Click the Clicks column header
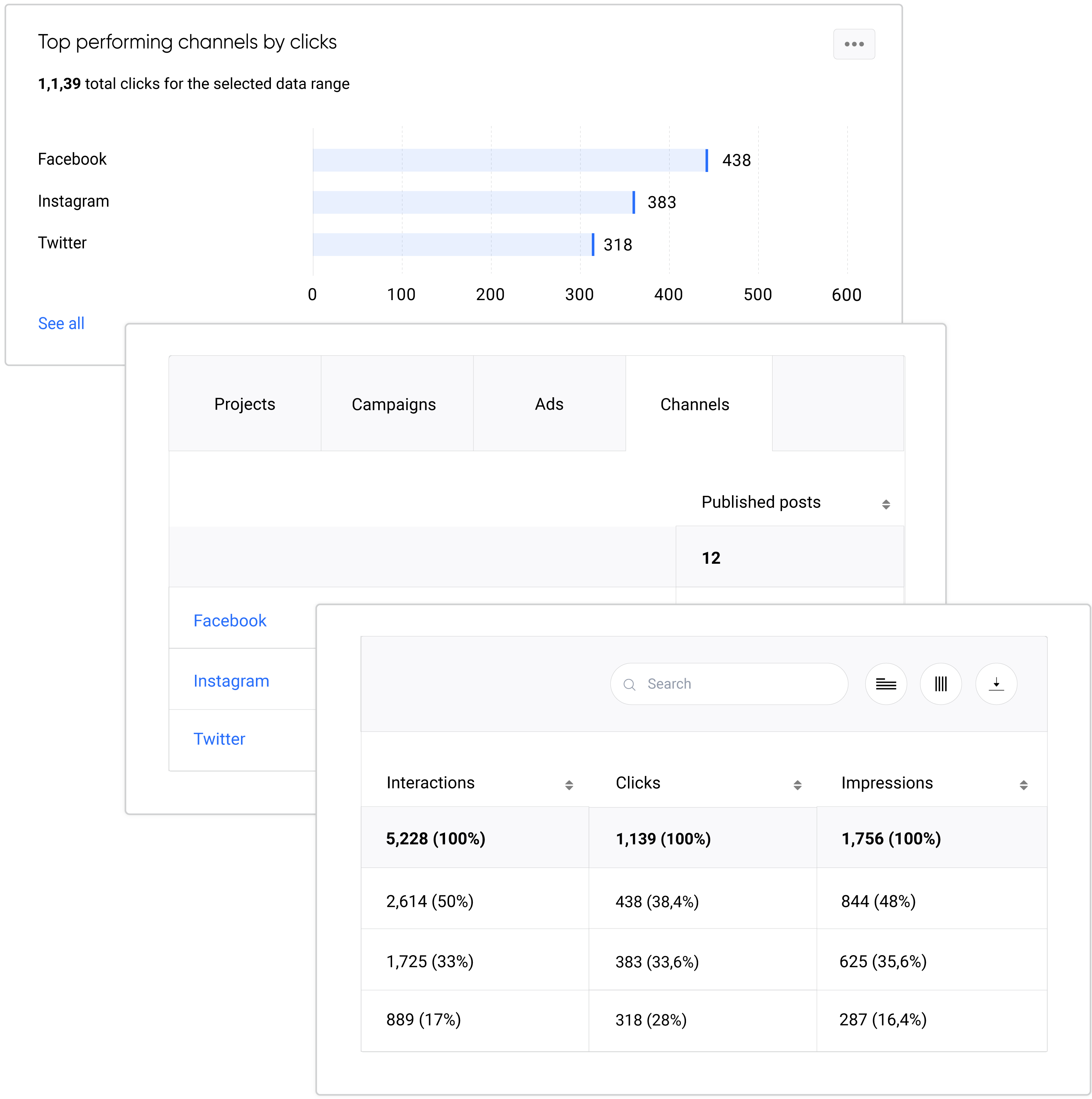 pyautogui.click(x=637, y=783)
